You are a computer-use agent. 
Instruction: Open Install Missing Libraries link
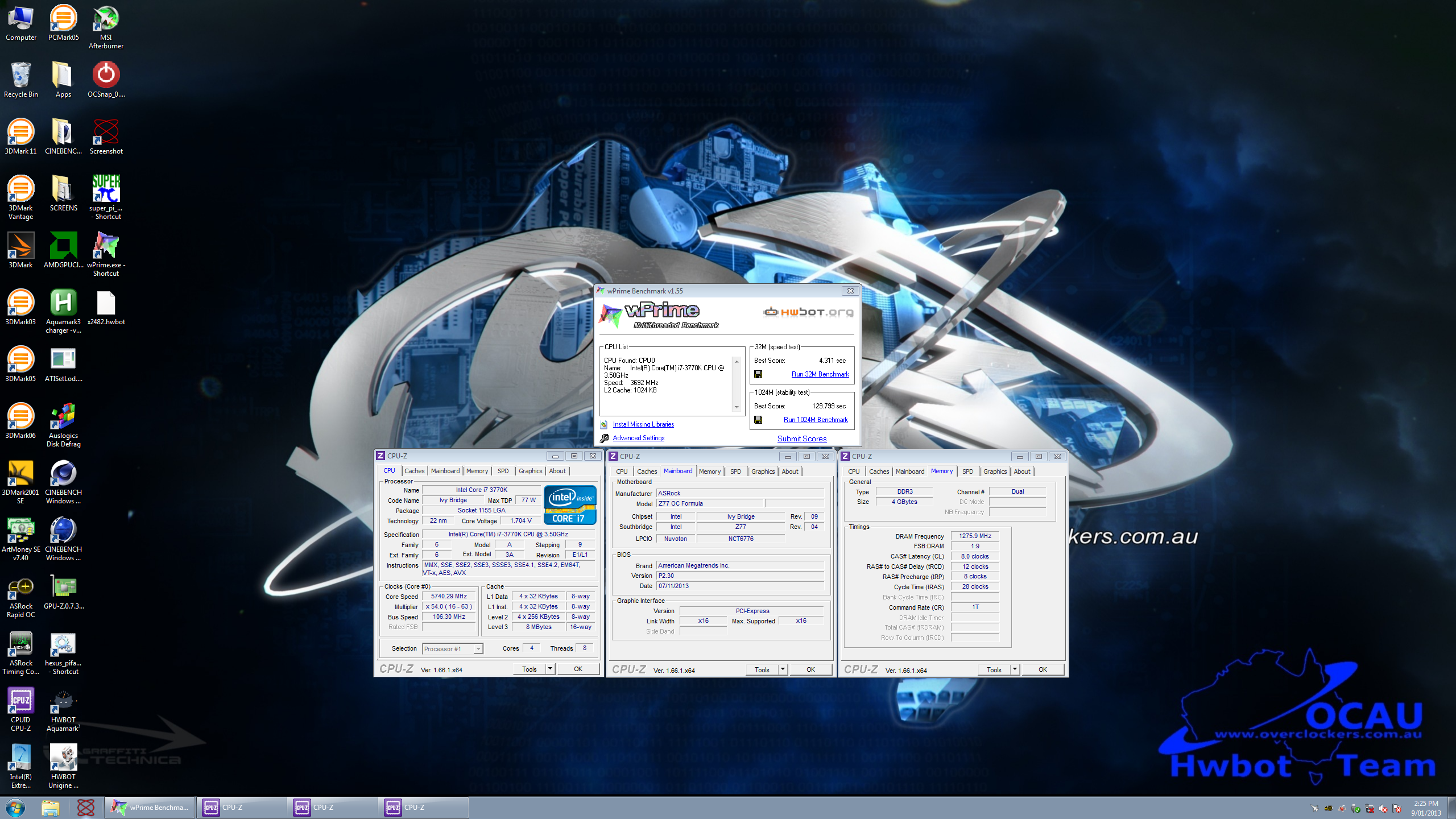pyautogui.click(x=643, y=424)
